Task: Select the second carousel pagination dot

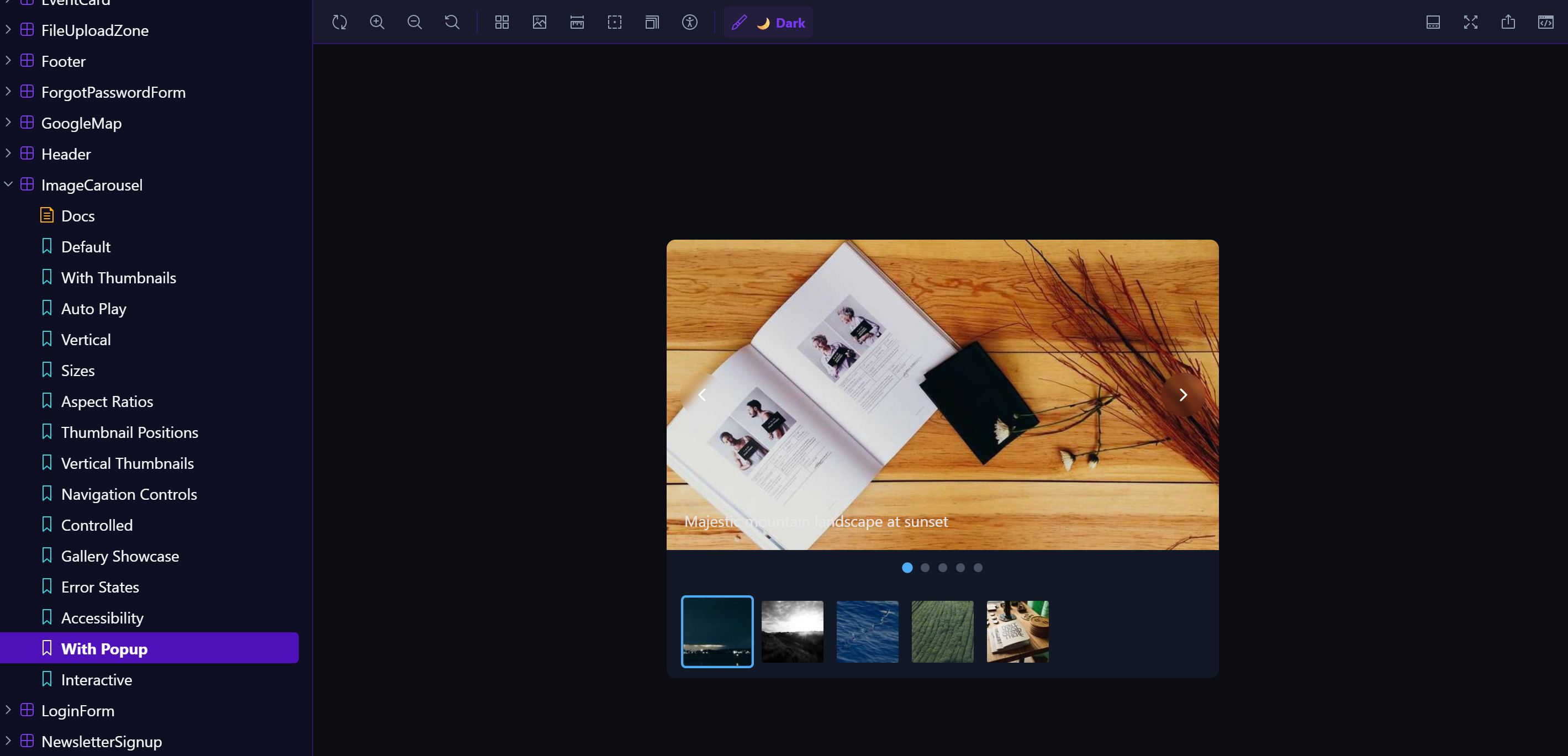Action: tap(925, 567)
